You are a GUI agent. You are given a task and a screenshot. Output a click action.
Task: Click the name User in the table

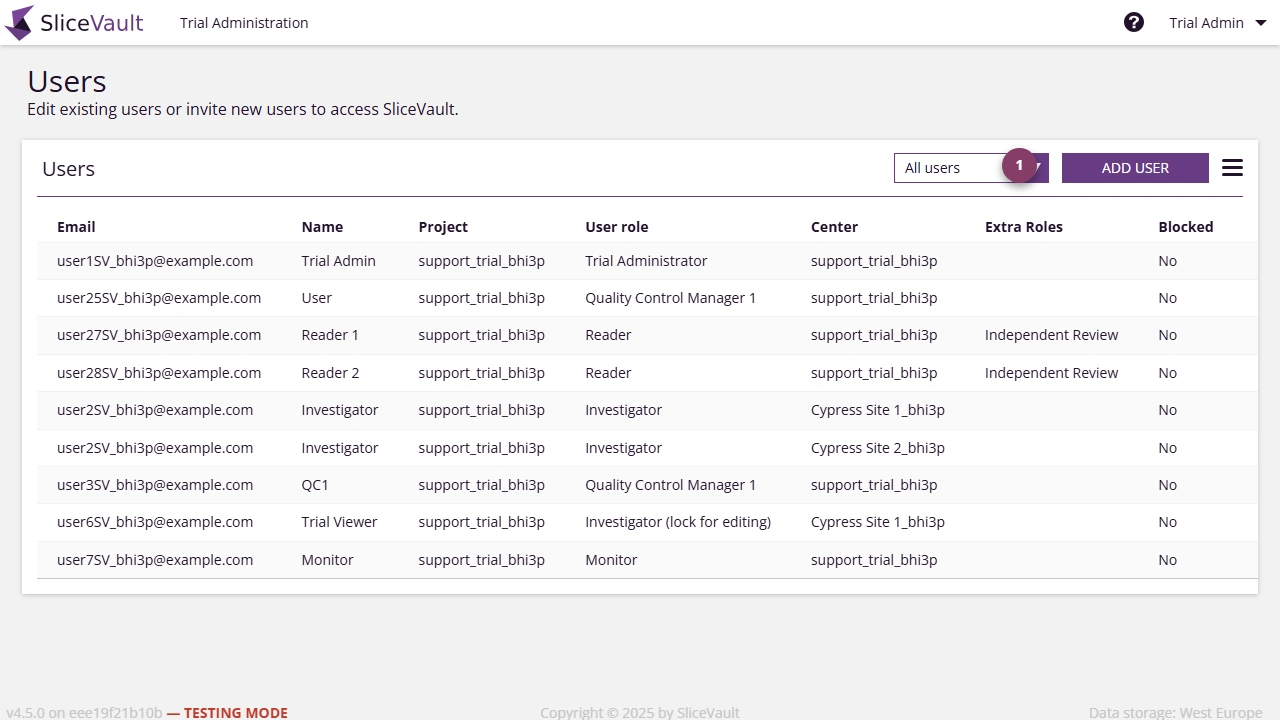point(316,298)
